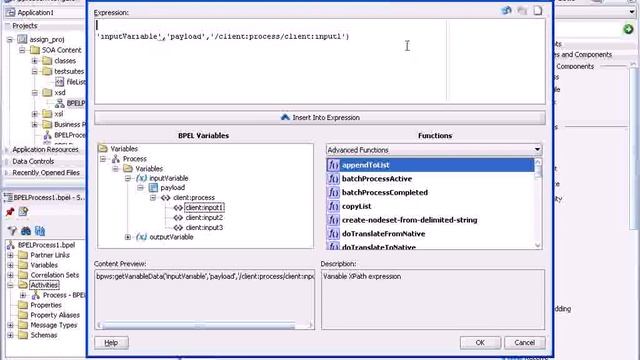The width and height of the screenshot is (640, 360).
Task: Collapse the assign_proj project node
Action: [10, 40]
